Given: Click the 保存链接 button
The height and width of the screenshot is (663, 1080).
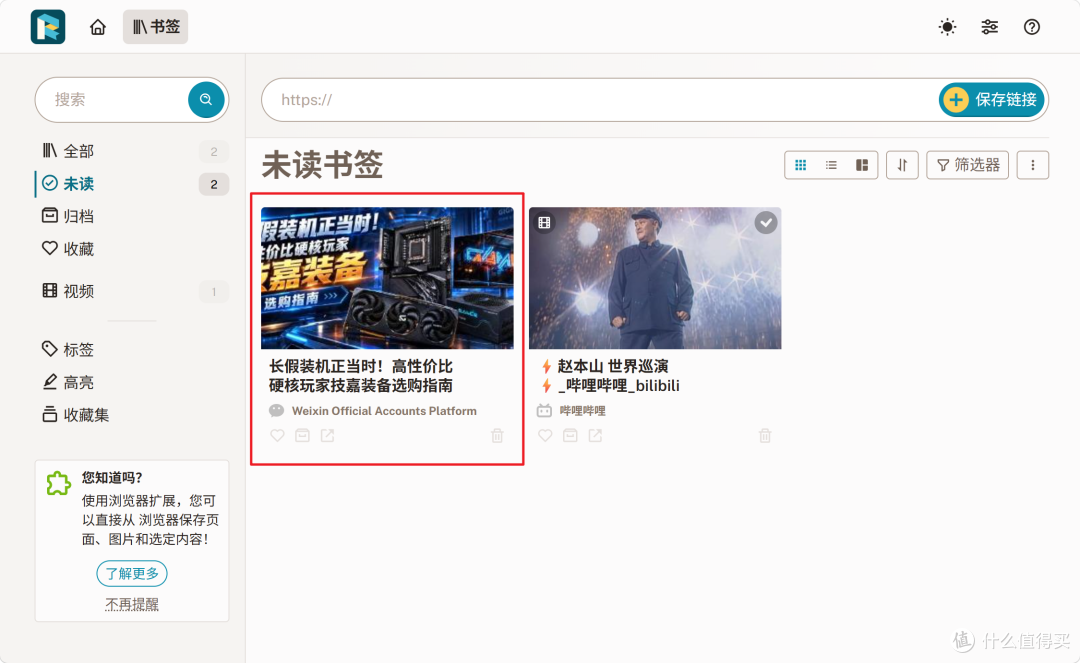Looking at the screenshot, I should tap(991, 100).
